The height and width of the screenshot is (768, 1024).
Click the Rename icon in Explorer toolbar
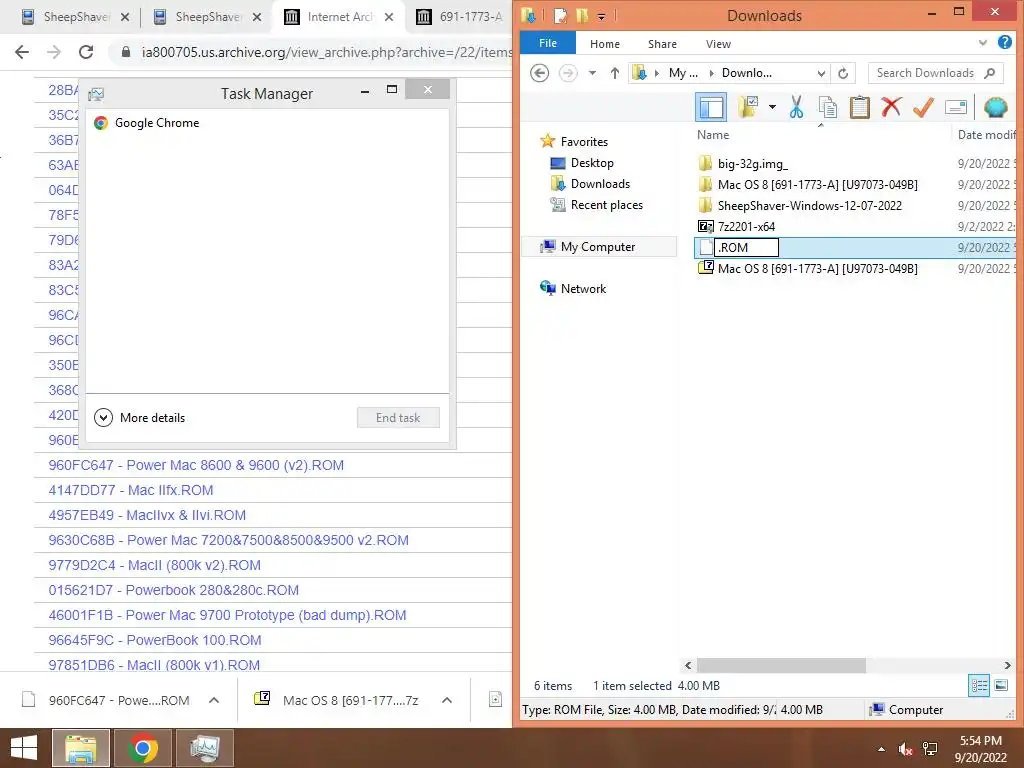(955, 107)
